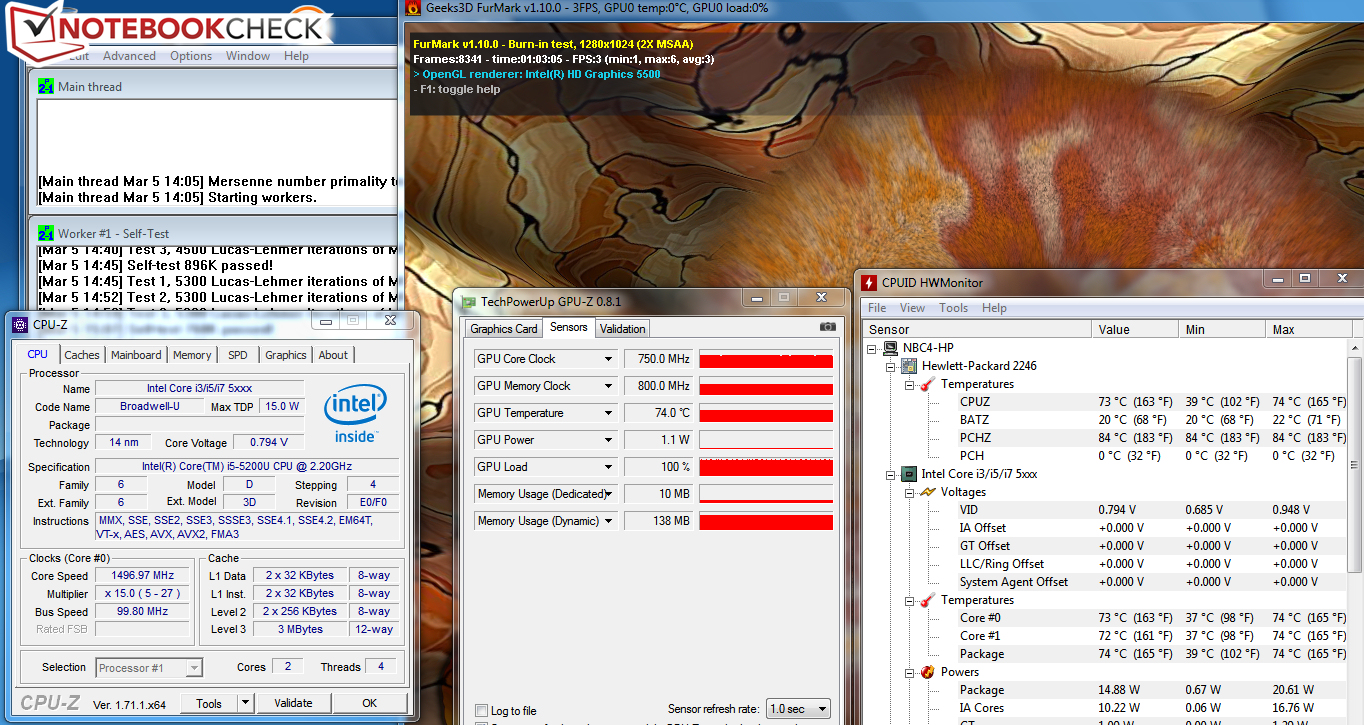
Task: Click thermometer icon under Hewlett-Packard 2246
Action: [x=928, y=384]
